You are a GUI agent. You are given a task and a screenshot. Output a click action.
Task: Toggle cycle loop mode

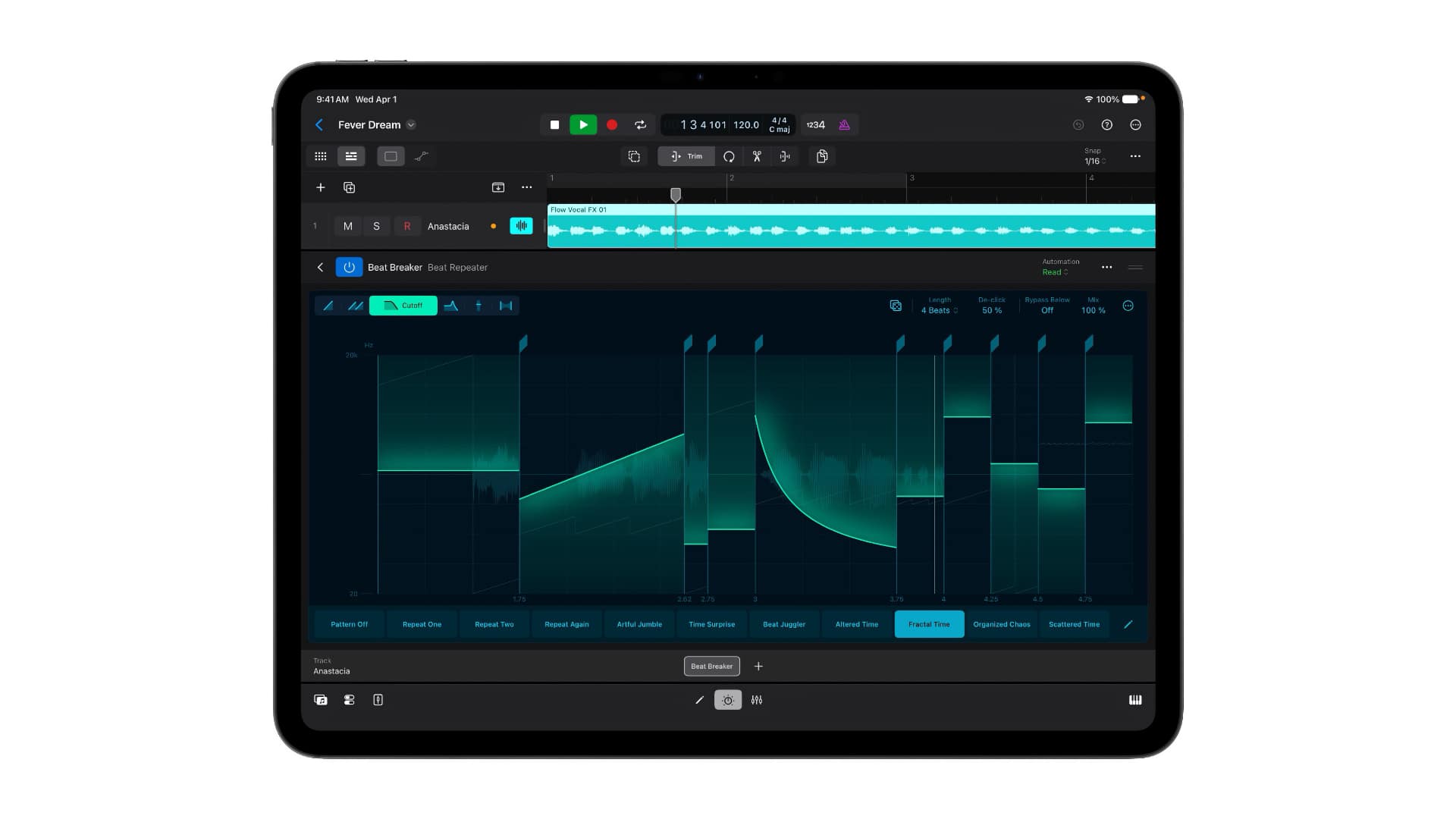641,125
